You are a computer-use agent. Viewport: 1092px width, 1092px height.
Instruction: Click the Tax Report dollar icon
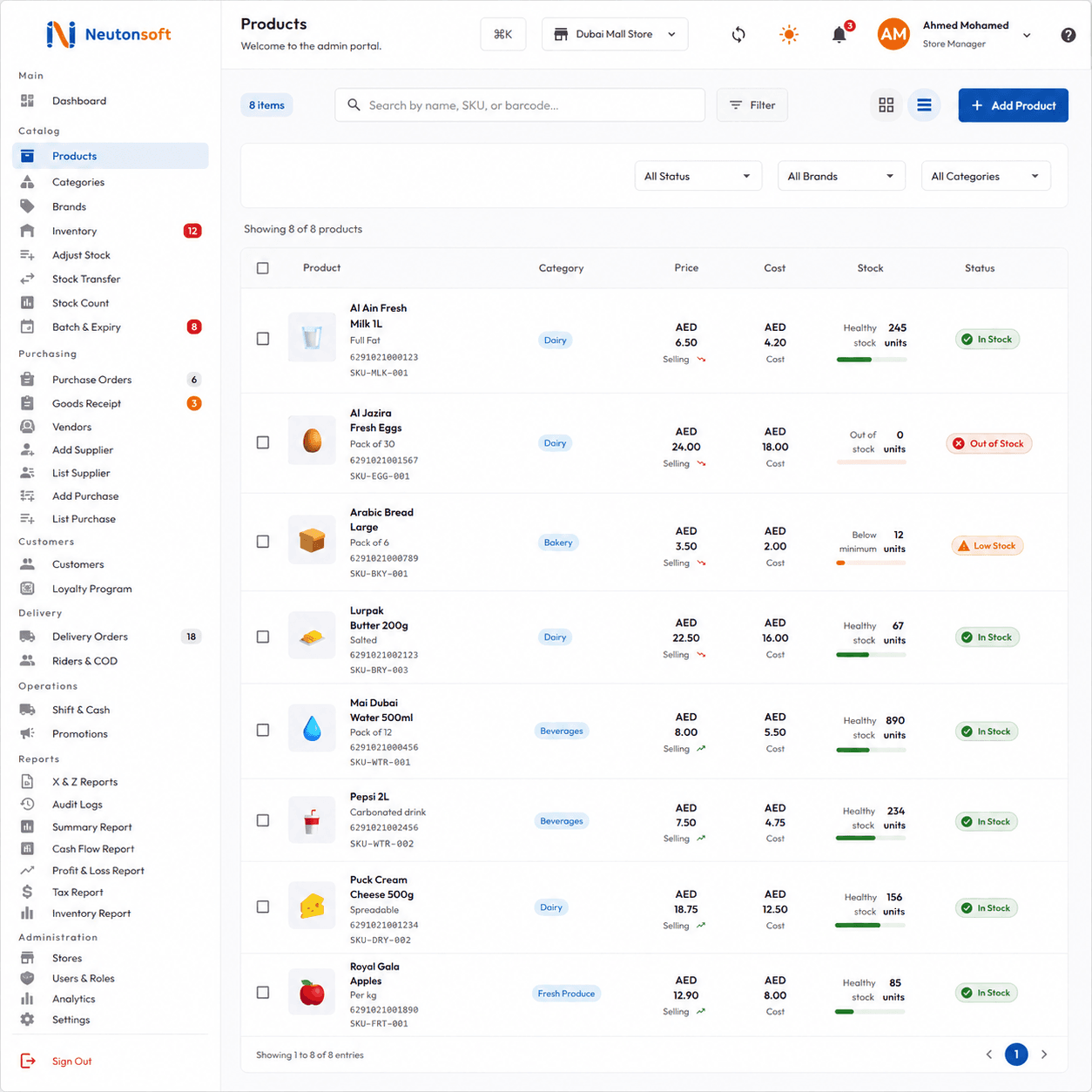coord(28,892)
